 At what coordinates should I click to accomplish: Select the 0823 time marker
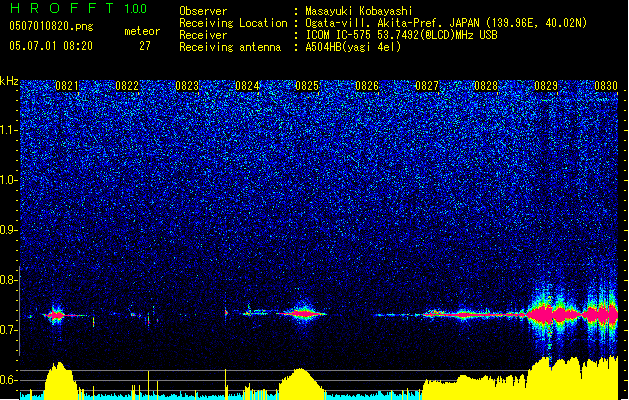(187, 86)
